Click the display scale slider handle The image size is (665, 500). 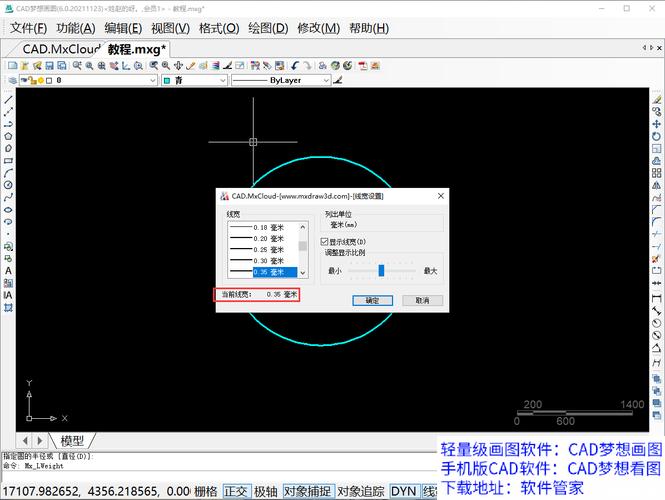381,270
